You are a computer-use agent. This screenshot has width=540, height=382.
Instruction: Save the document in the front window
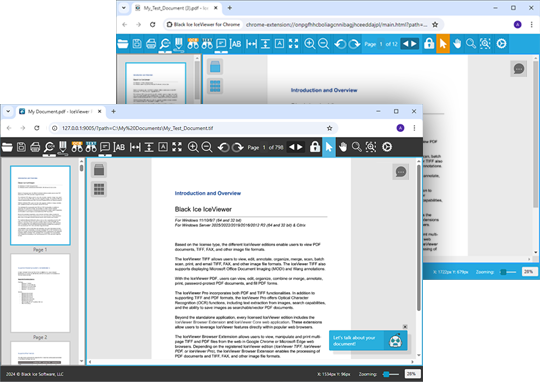tap(21, 147)
